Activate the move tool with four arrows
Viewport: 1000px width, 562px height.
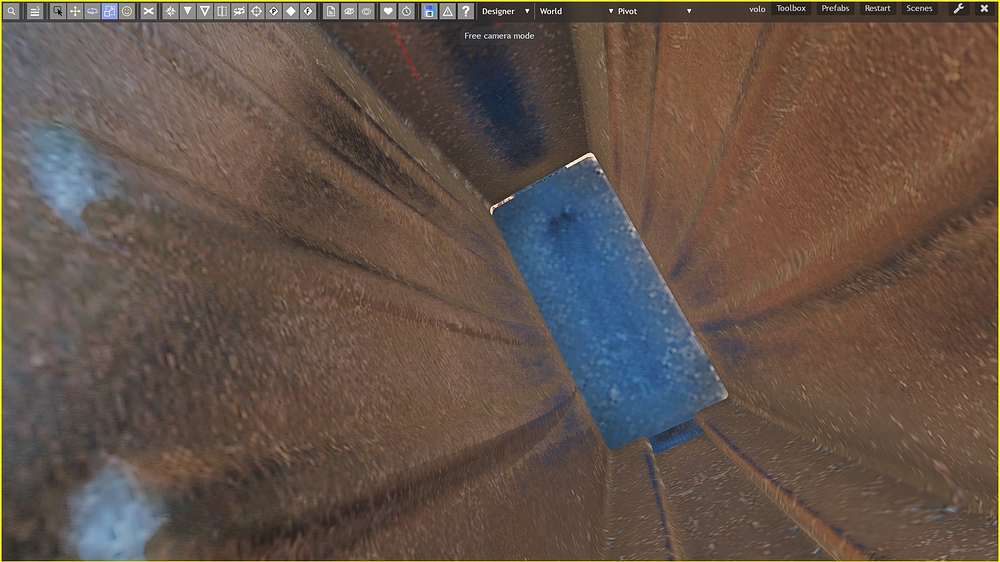pyautogui.click(x=75, y=11)
